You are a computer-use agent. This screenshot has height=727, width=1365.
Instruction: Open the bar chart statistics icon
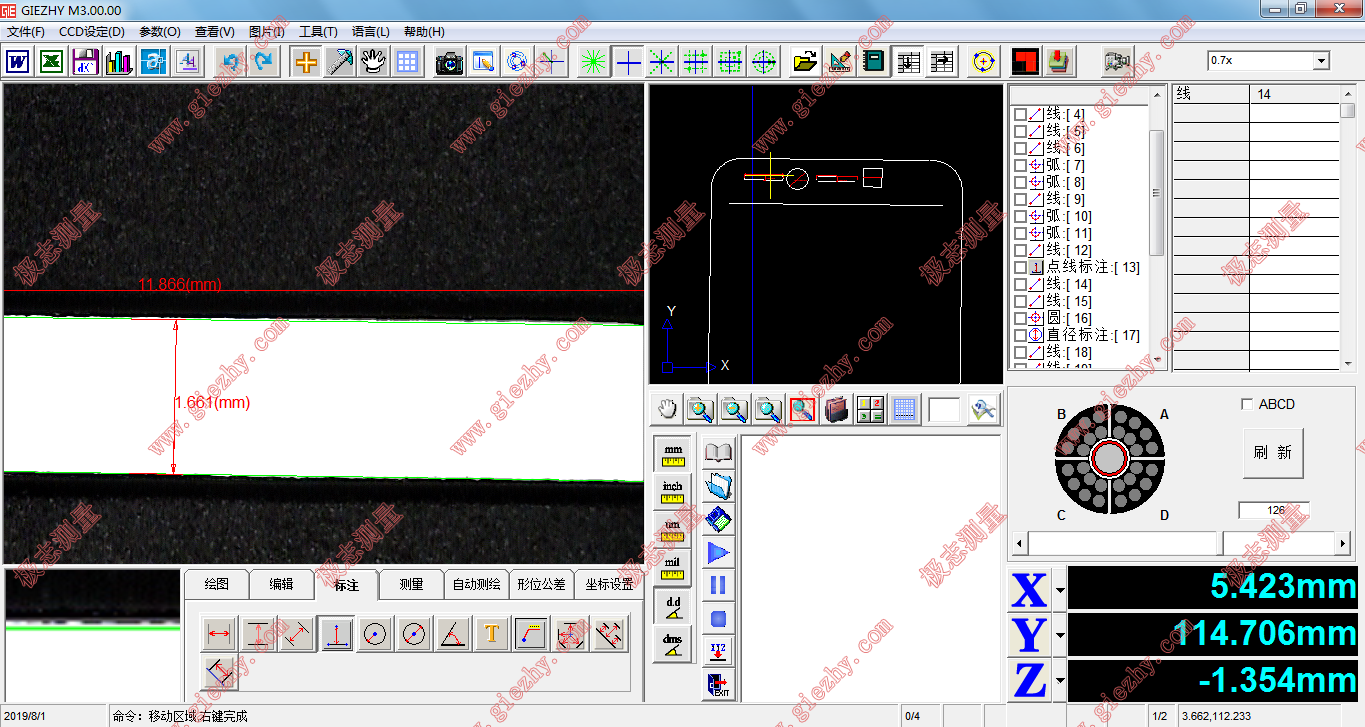120,62
